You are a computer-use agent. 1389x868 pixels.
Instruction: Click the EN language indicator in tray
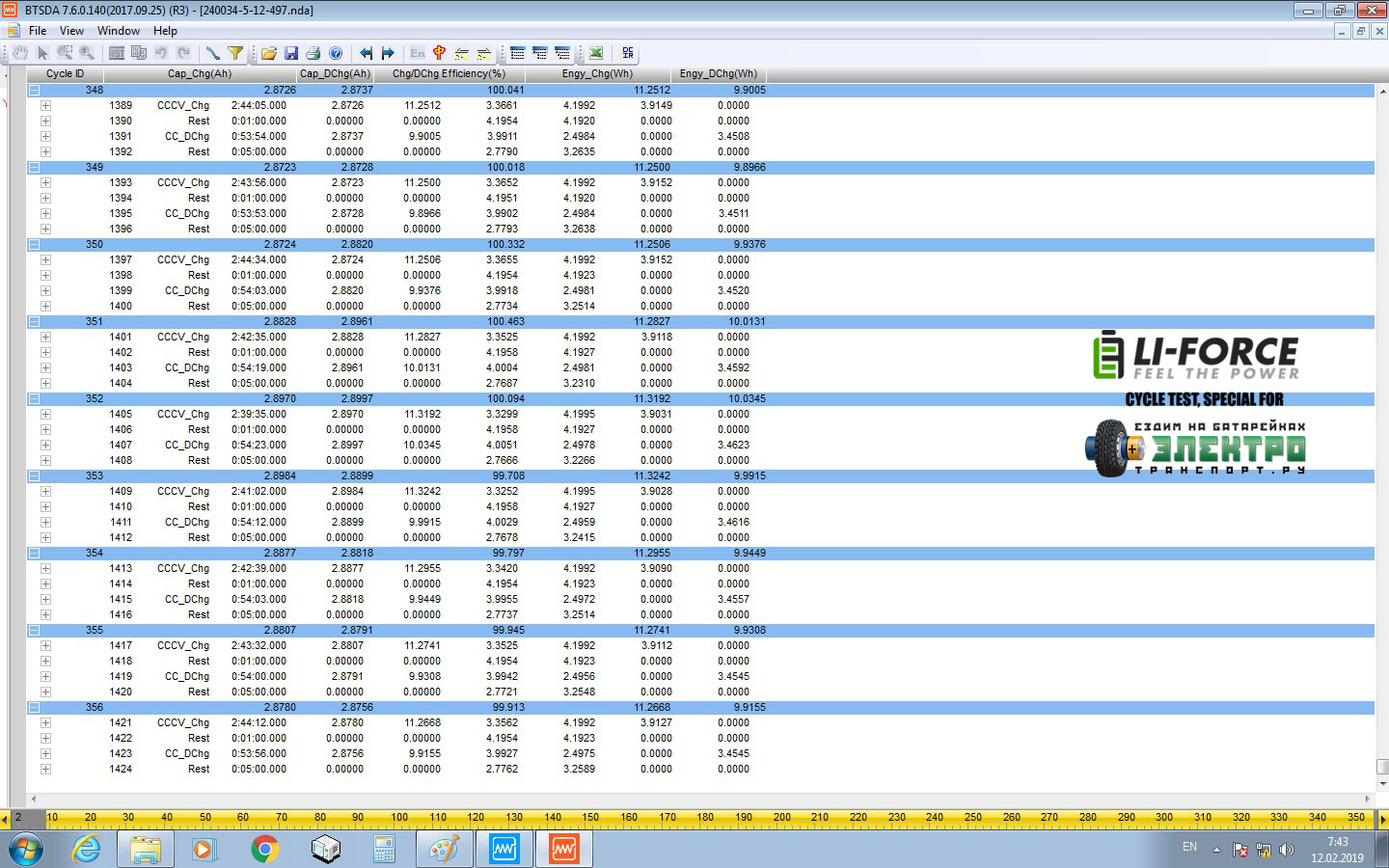pos(1189,847)
